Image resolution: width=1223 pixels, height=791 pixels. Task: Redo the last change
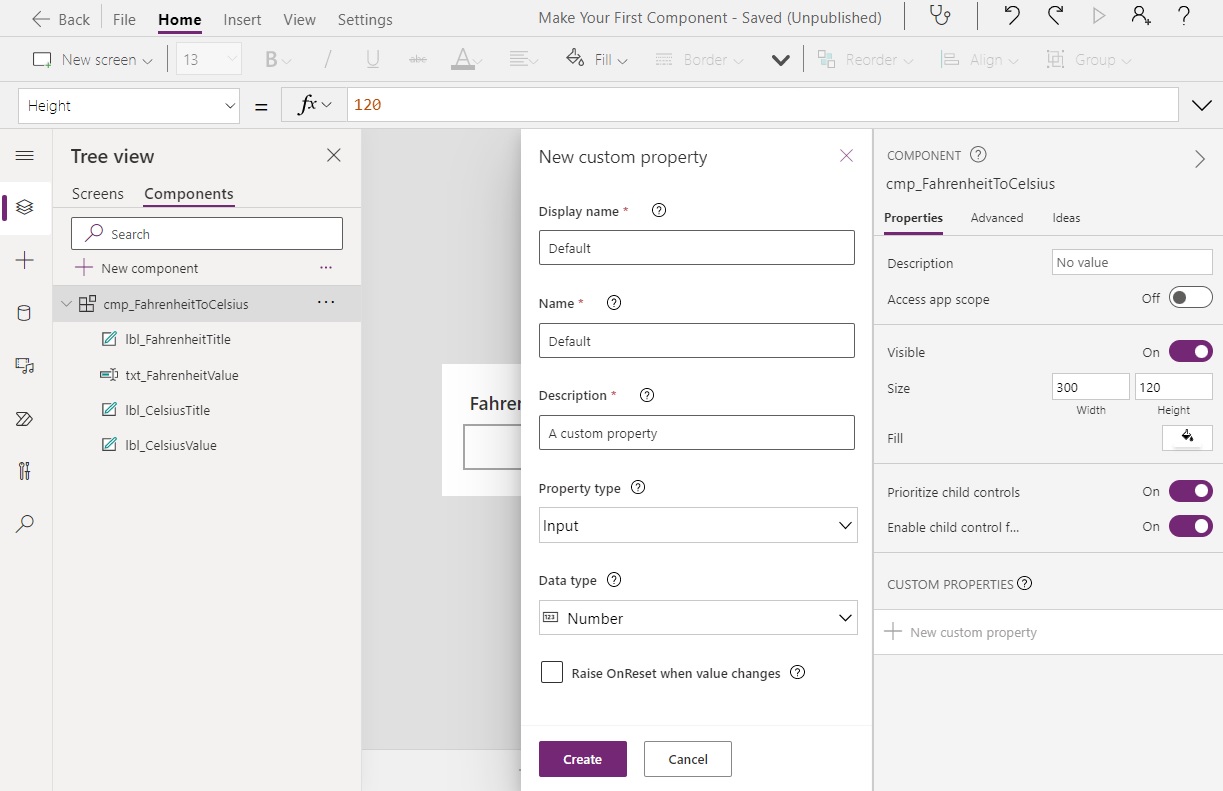pos(1053,17)
